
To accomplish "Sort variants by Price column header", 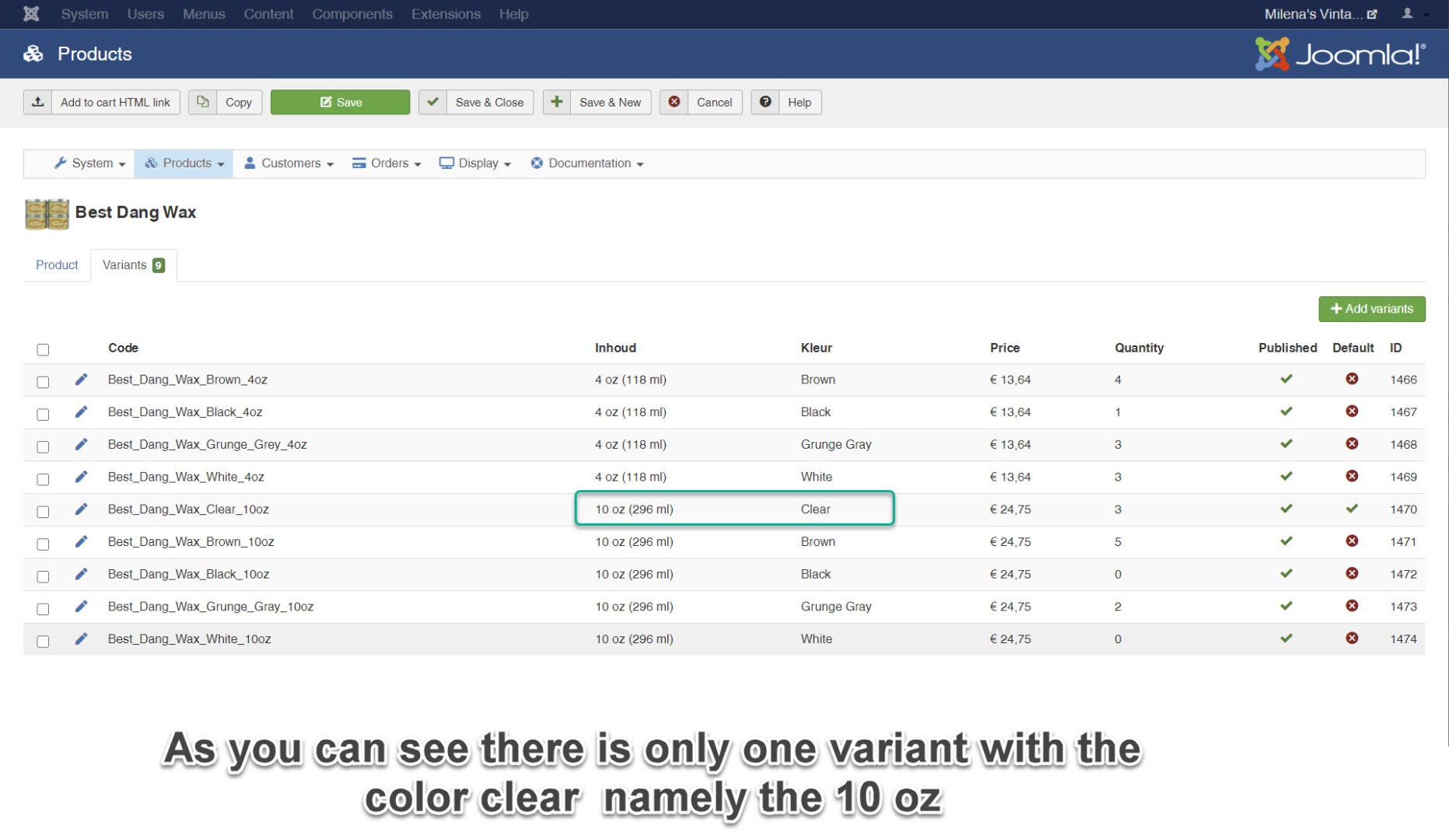I will point(1005,348).
